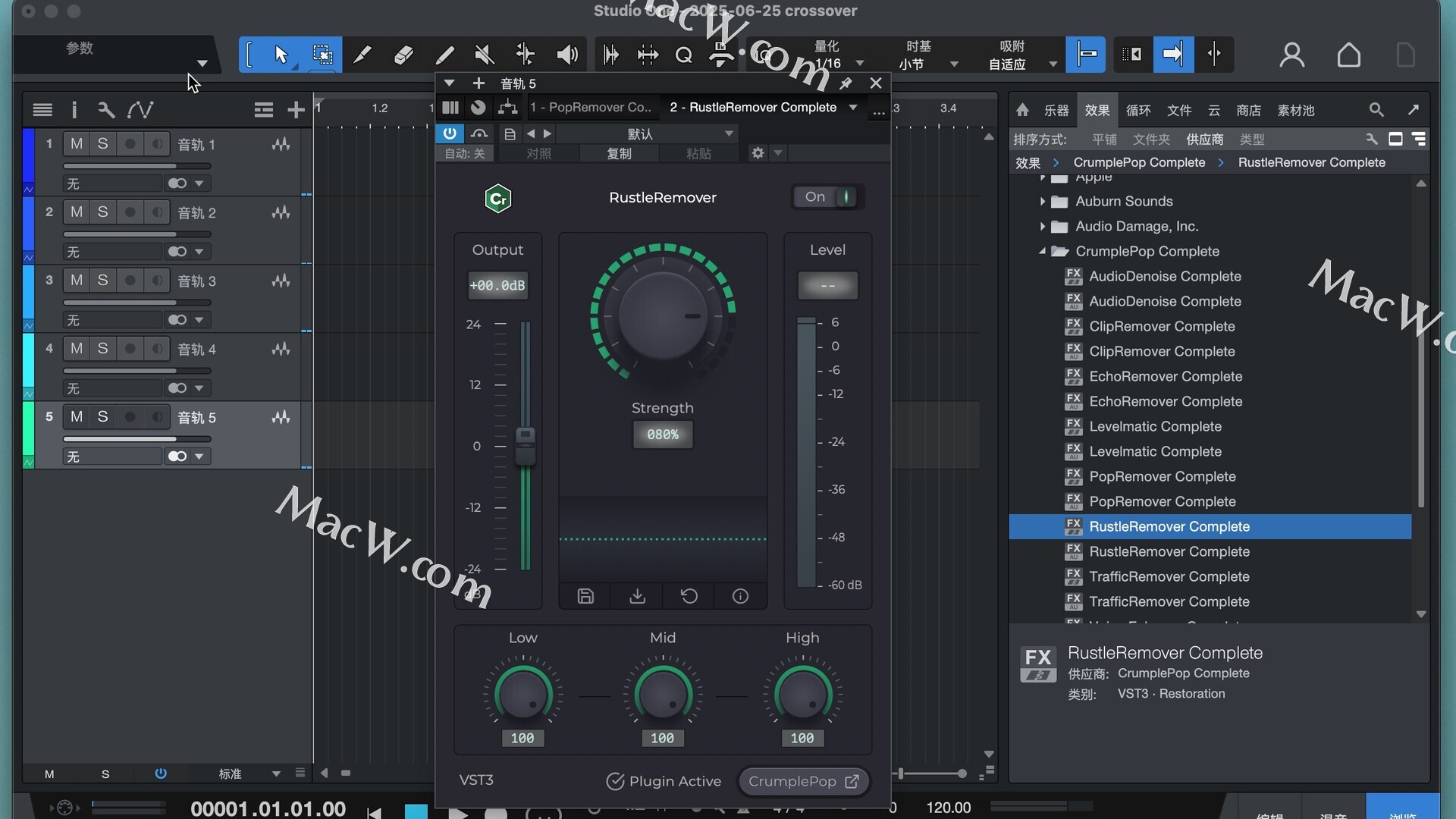This screenshot has height=819, width=1456.
Task: Expand the Auburn Sounds folder
Action: point(1042,201)
